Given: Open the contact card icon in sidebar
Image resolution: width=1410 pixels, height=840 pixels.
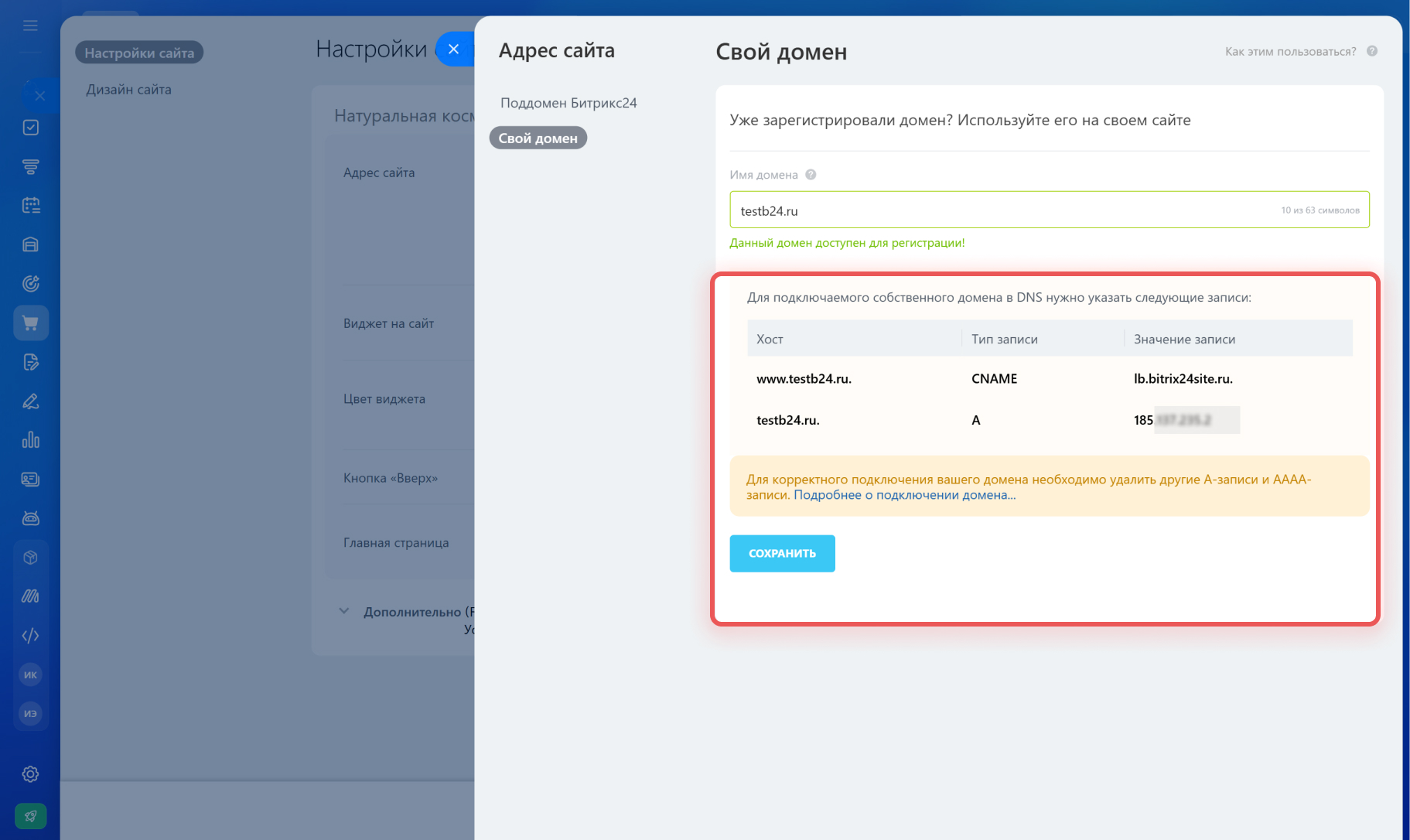Looking at the screenshot, I should [30, 480].
